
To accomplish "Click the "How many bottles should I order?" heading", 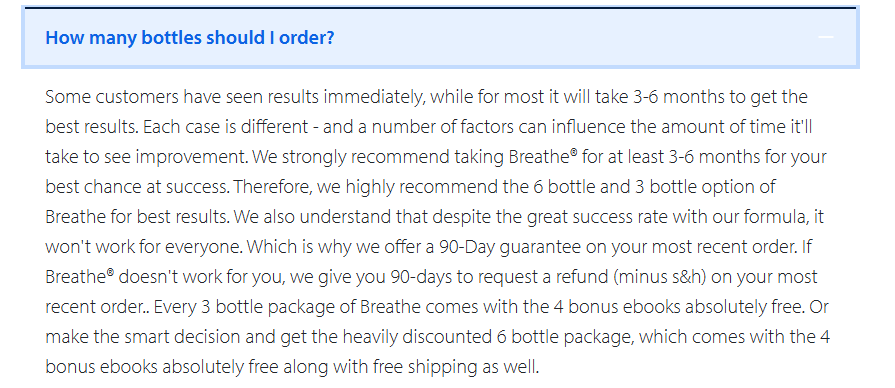I will point(190,38).
